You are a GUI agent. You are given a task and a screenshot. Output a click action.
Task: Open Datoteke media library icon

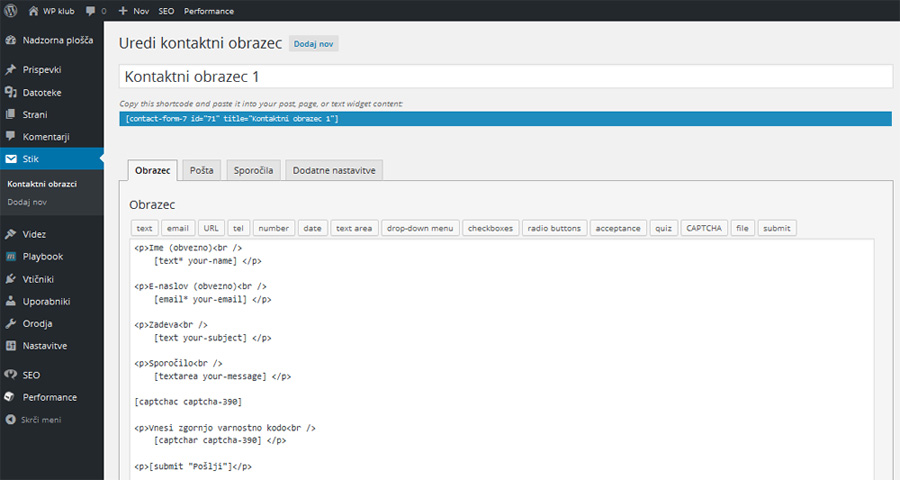[10, 92]
